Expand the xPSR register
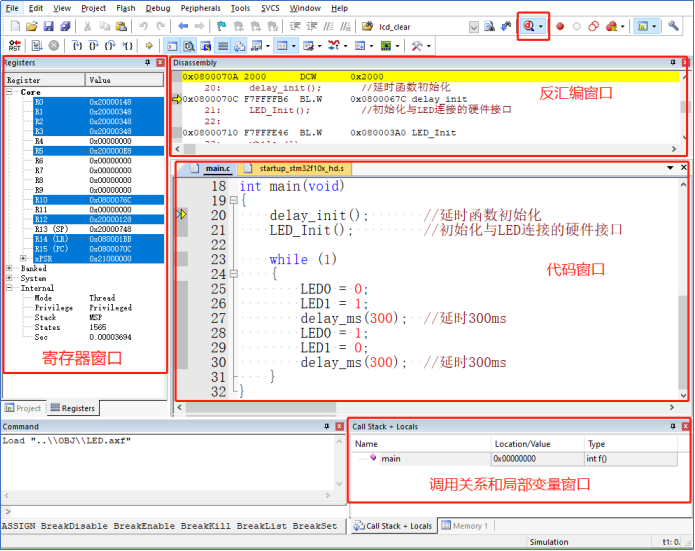The width and height of the screenshot is (695, 551). 23,258
